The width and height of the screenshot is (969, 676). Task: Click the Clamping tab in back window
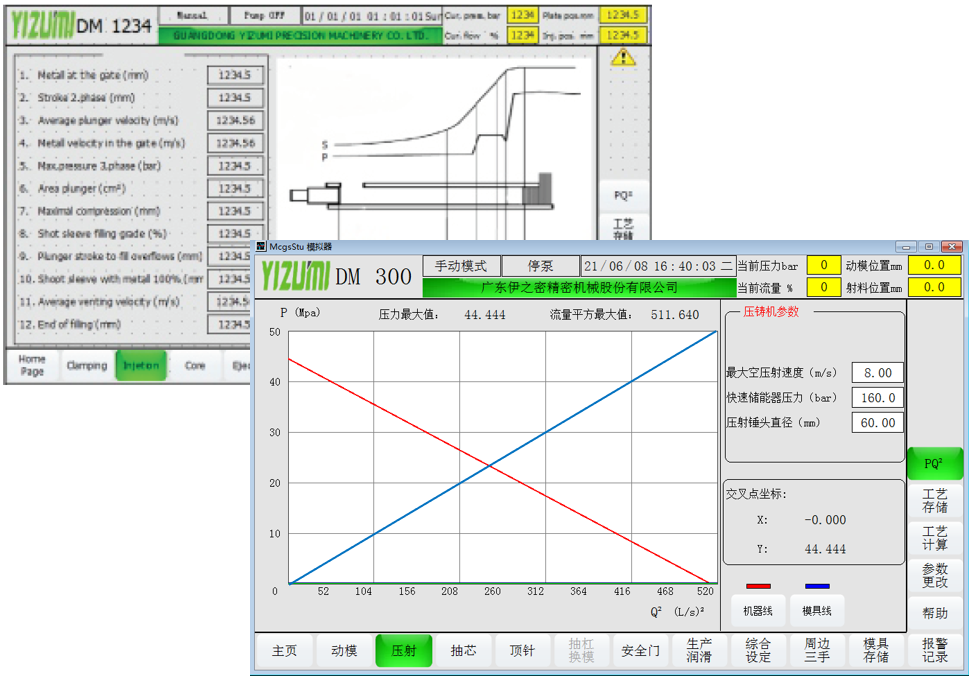pyautogui.click(x=87, y=365)
